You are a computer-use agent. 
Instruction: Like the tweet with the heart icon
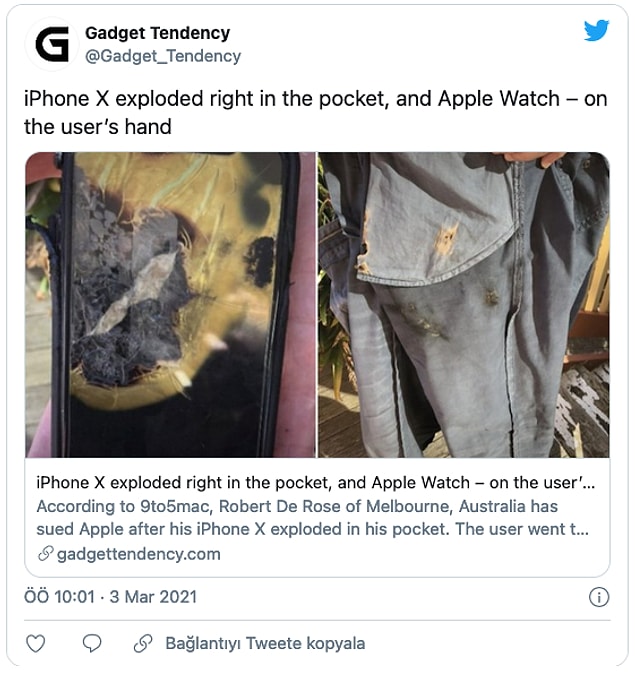35,643
